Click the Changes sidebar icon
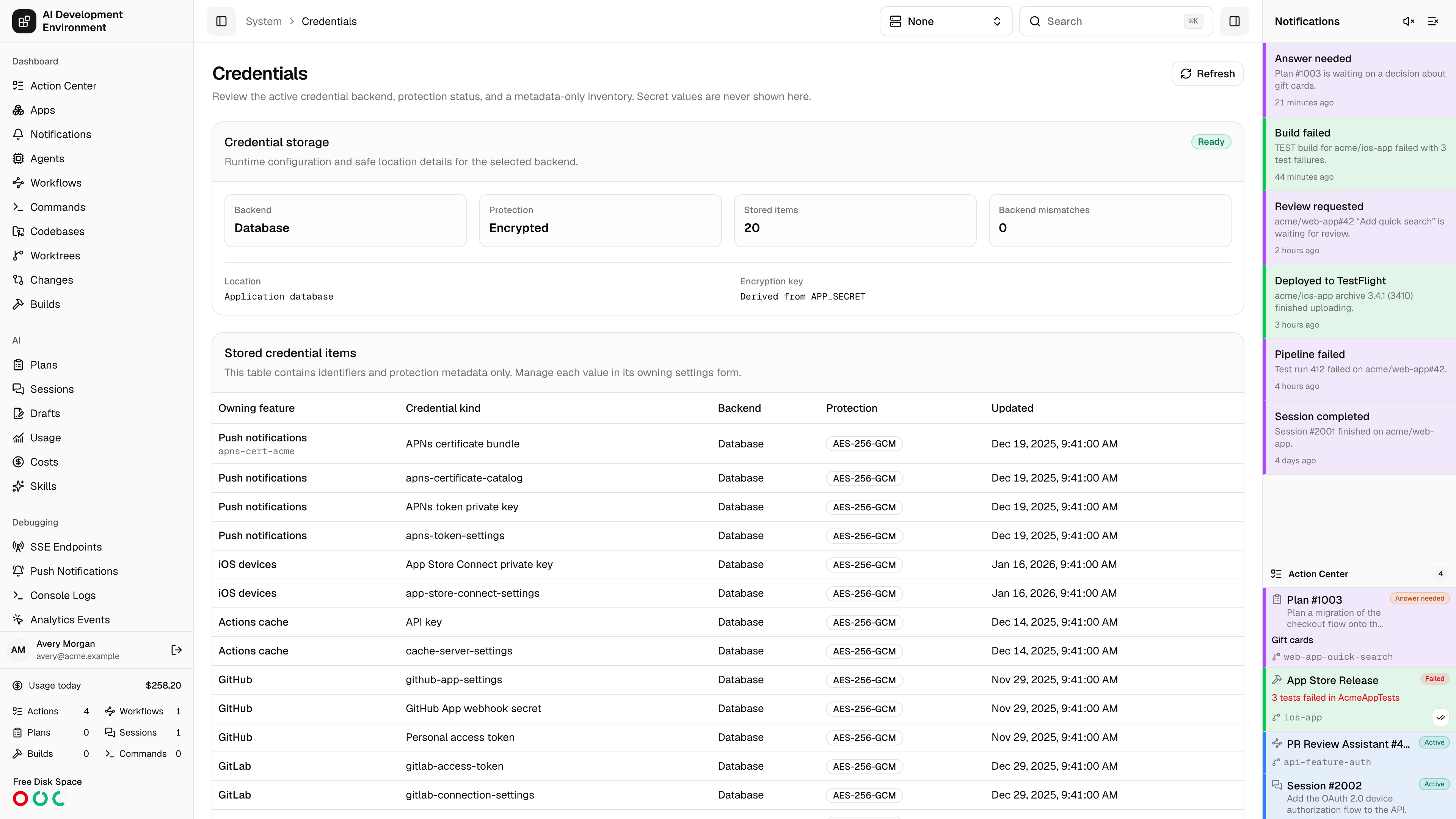 click(18, 280)
